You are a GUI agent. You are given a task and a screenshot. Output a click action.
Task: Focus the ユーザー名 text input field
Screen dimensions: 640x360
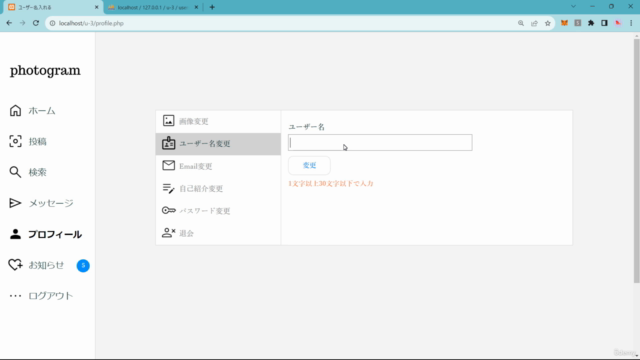(380, 142)
